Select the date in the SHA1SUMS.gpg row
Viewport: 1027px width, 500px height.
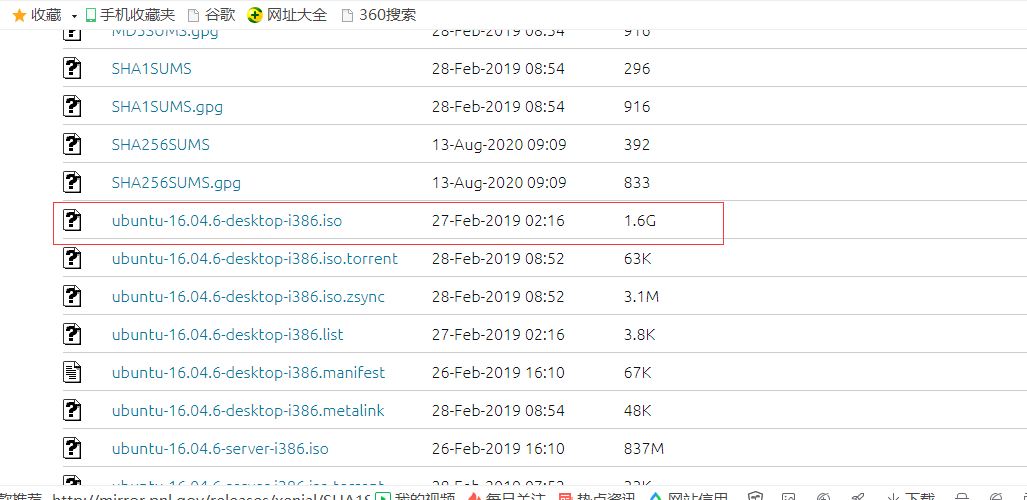point(498,106)
